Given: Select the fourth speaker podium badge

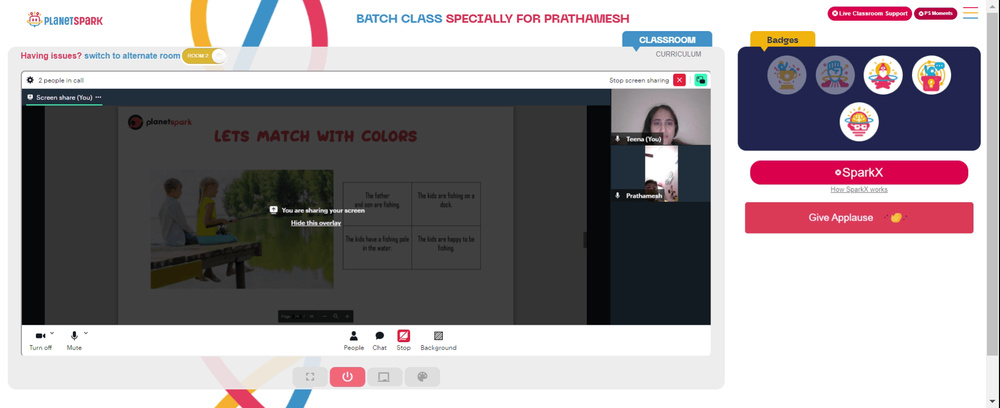Looking at the screenshot, I should point(931,75).
